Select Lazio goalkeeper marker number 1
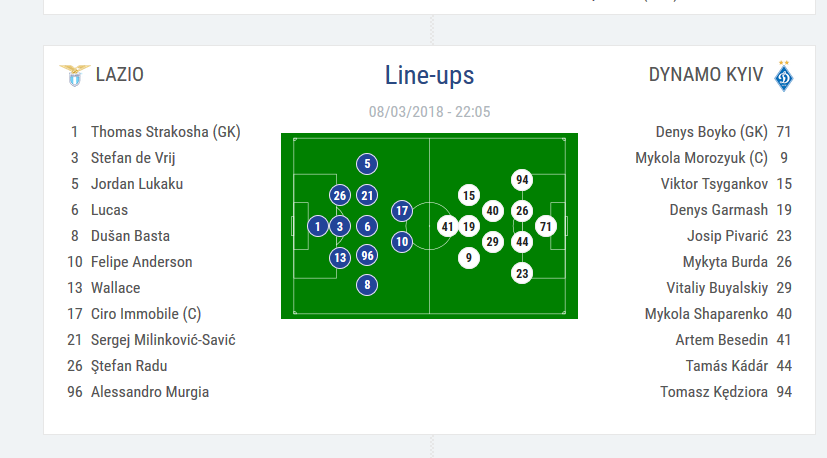 click(x=317, y=227)
